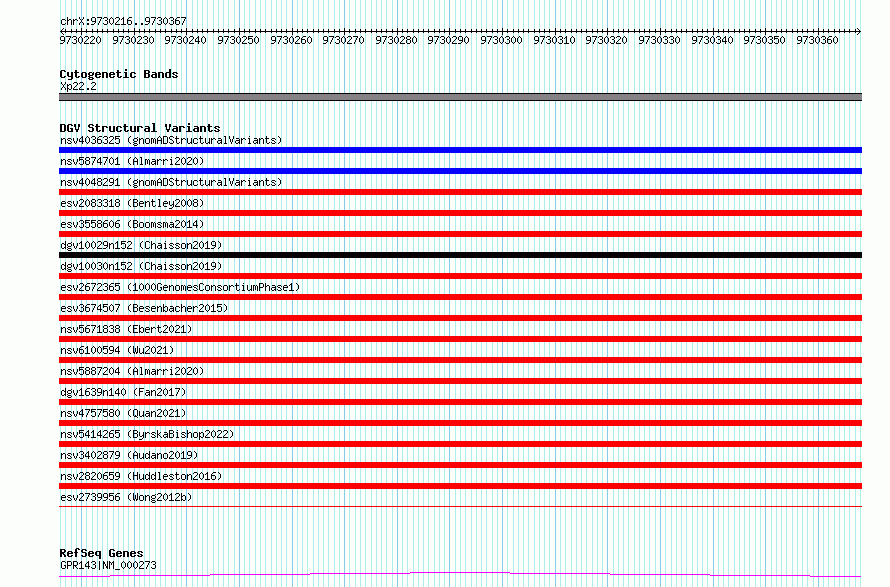Click the red bar under nsv3402879
The height and width of the screenshot is (587, 890).
(x=460, y=465)
